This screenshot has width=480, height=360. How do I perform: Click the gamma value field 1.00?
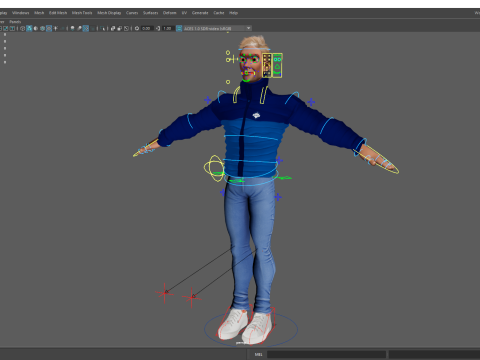(168, 28)
